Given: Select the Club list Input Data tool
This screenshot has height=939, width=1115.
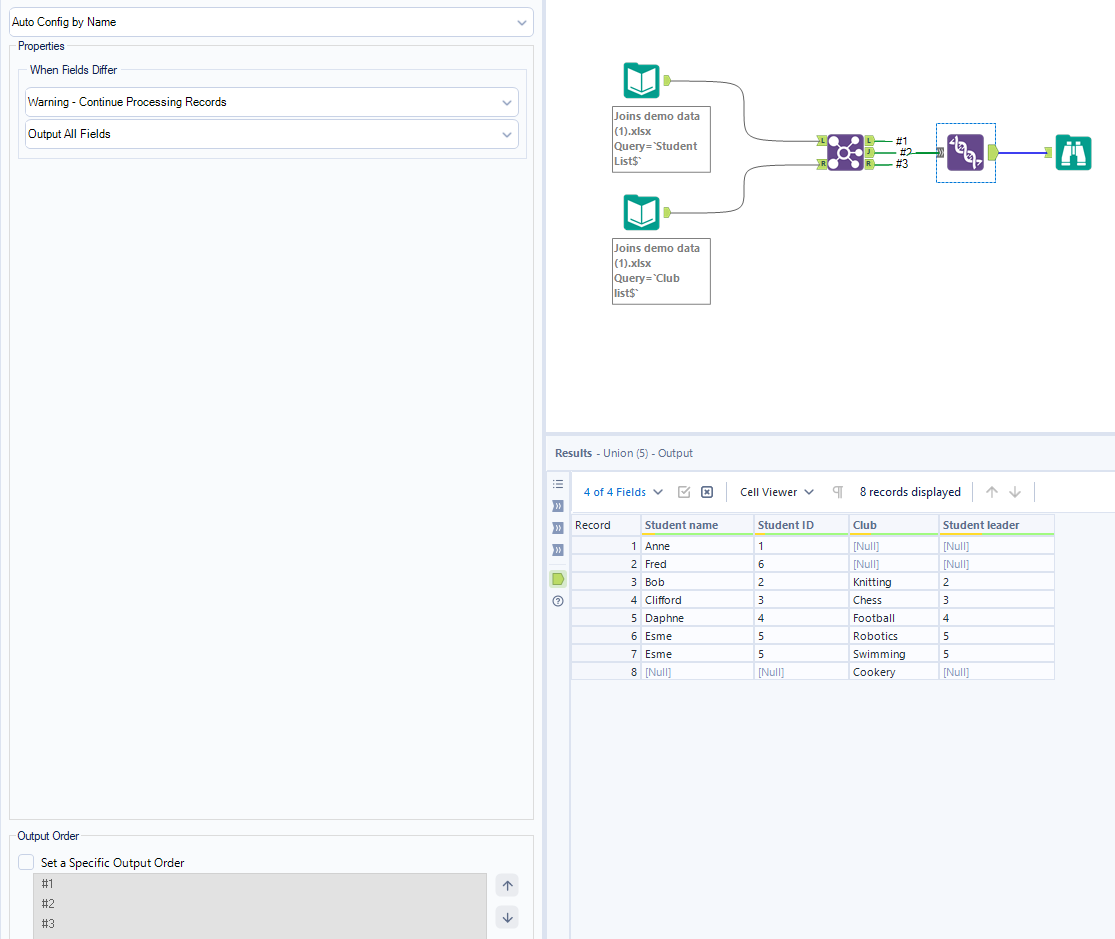Looking at the screenshot, I should click(x=641, y=212).
